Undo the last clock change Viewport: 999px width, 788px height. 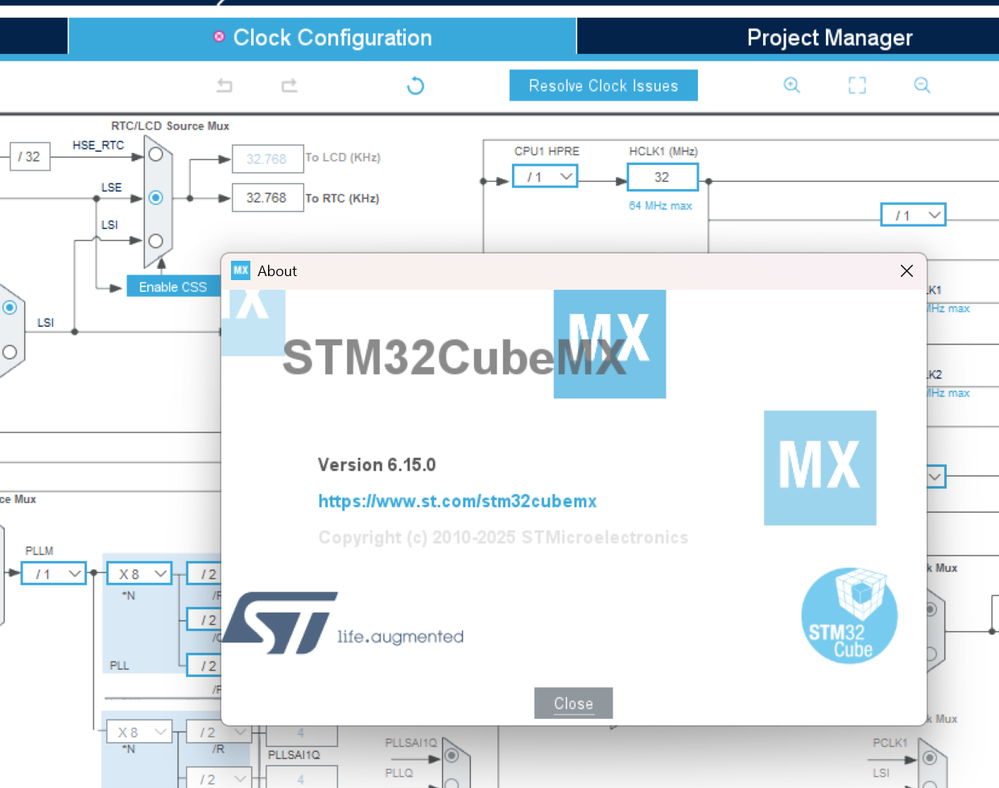point(224,85)
